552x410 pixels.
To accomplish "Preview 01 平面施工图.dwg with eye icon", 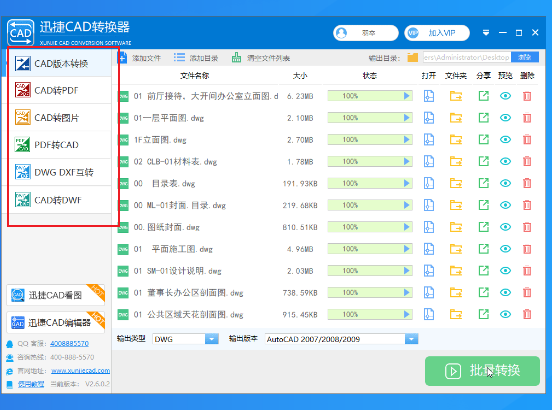I will coord(506,249).
